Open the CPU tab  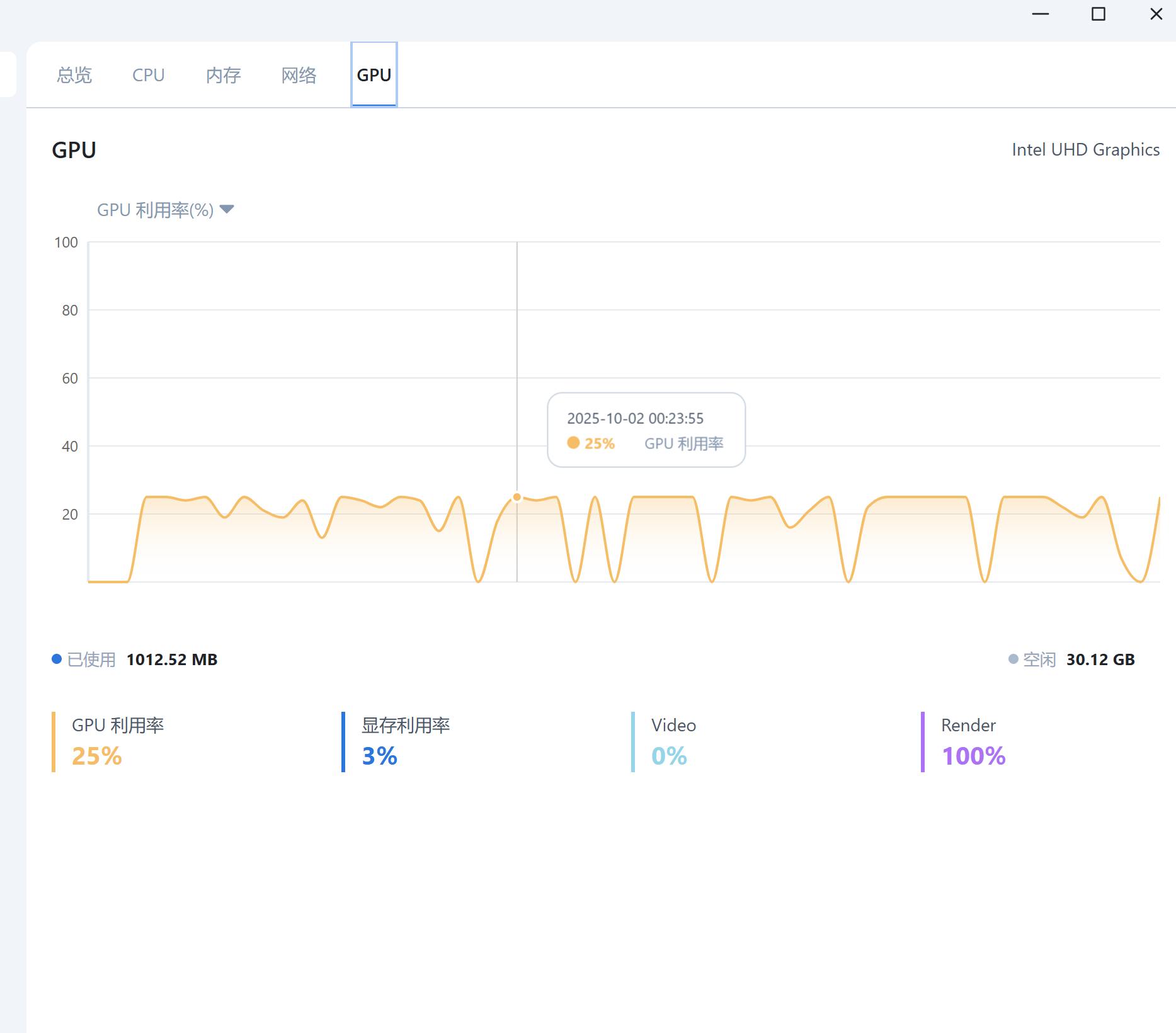(149, 75)
